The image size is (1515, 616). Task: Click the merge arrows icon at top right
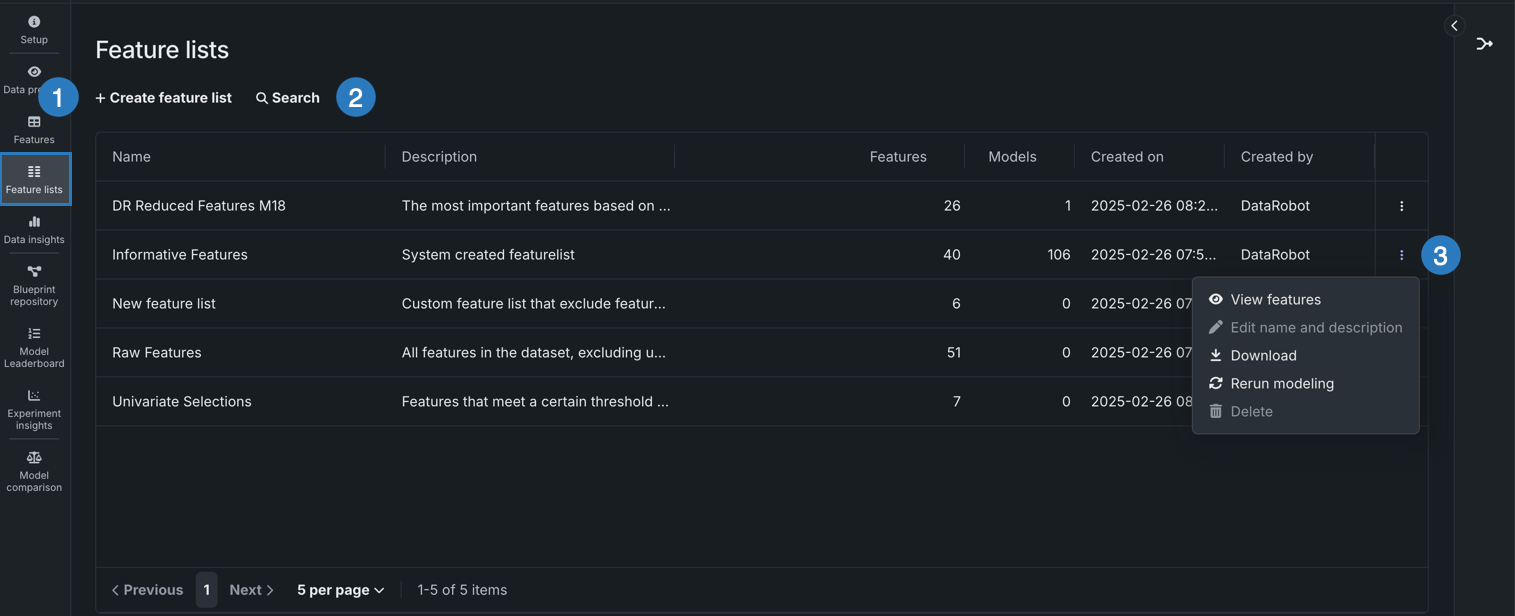pos(1484,44)
